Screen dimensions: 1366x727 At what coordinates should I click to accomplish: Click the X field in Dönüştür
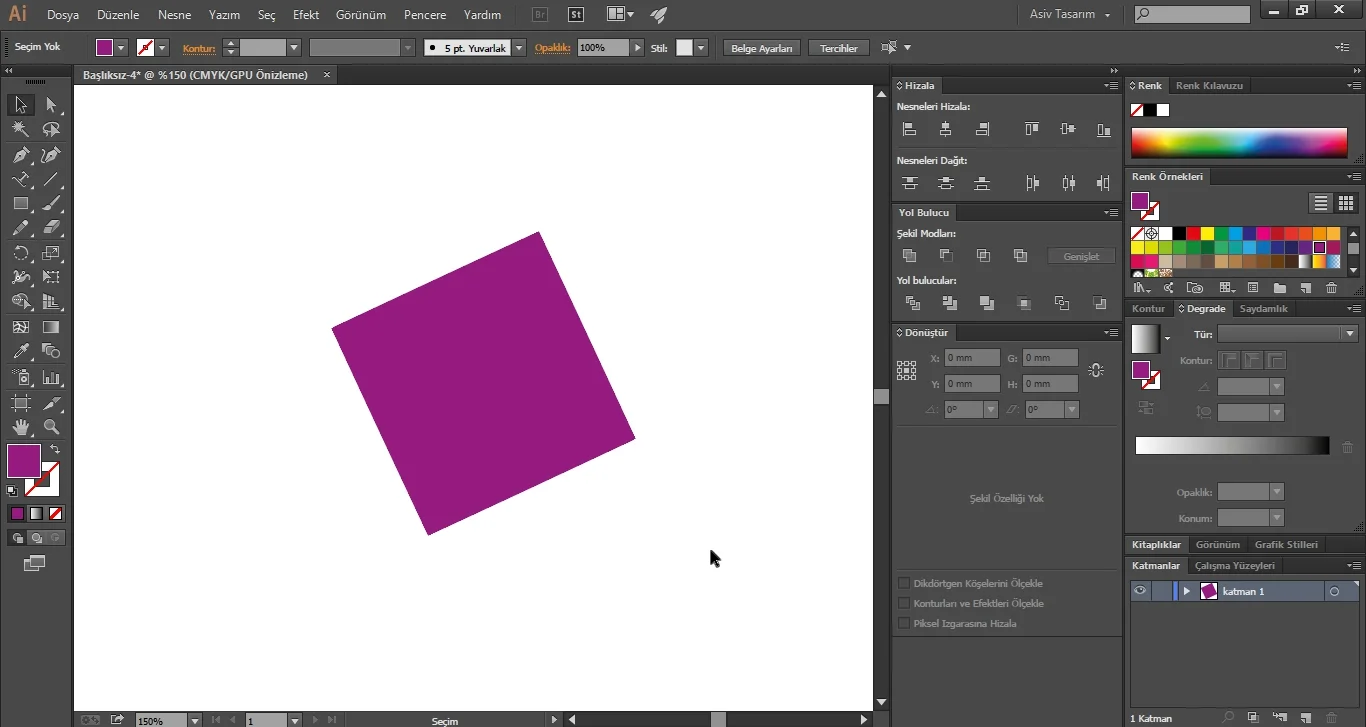coord(972,357)
